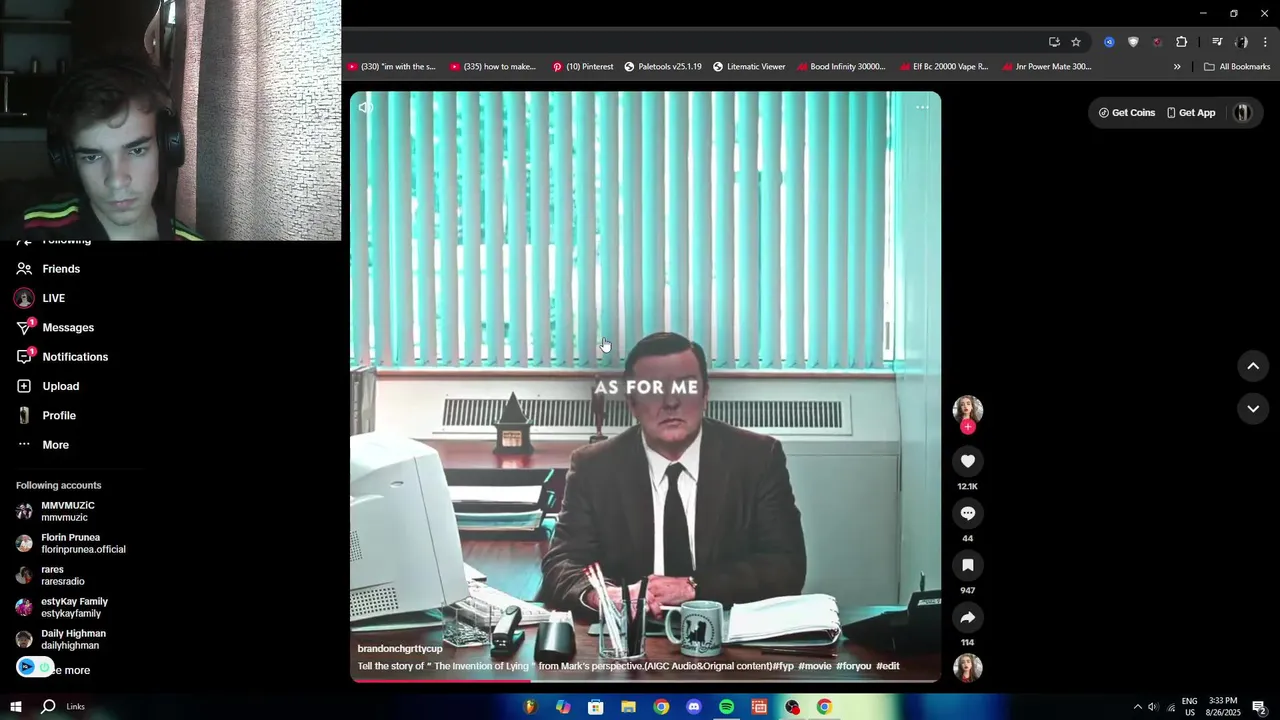Show hidden system tray icons

click(x=1137, y=707)
